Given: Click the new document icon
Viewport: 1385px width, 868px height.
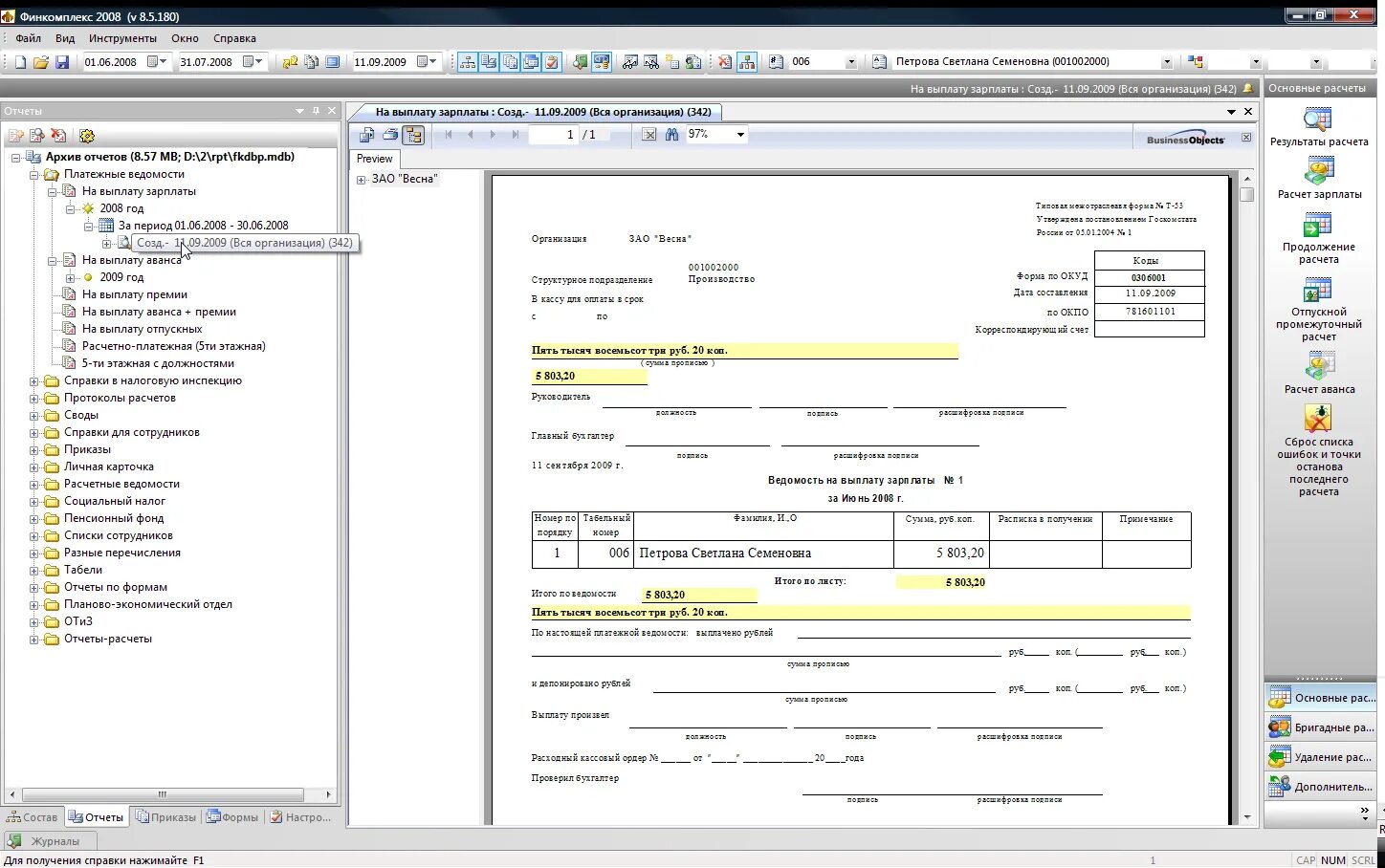Looking at the screenshot, I should point(20,62).
